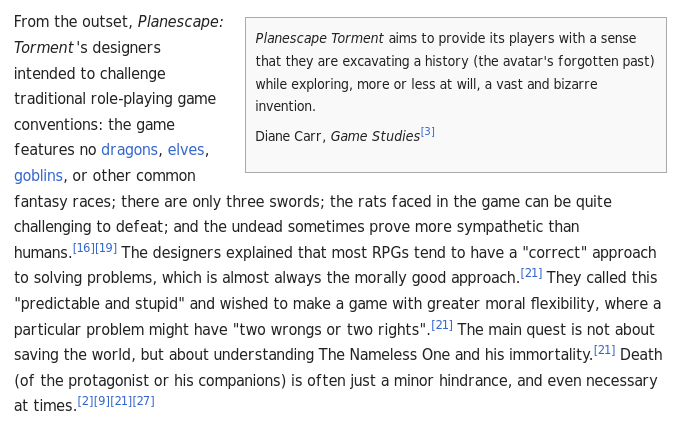The width and height of the screenshot is (690, 426).
Task: Open the dragons link
Action: point(129,150)
